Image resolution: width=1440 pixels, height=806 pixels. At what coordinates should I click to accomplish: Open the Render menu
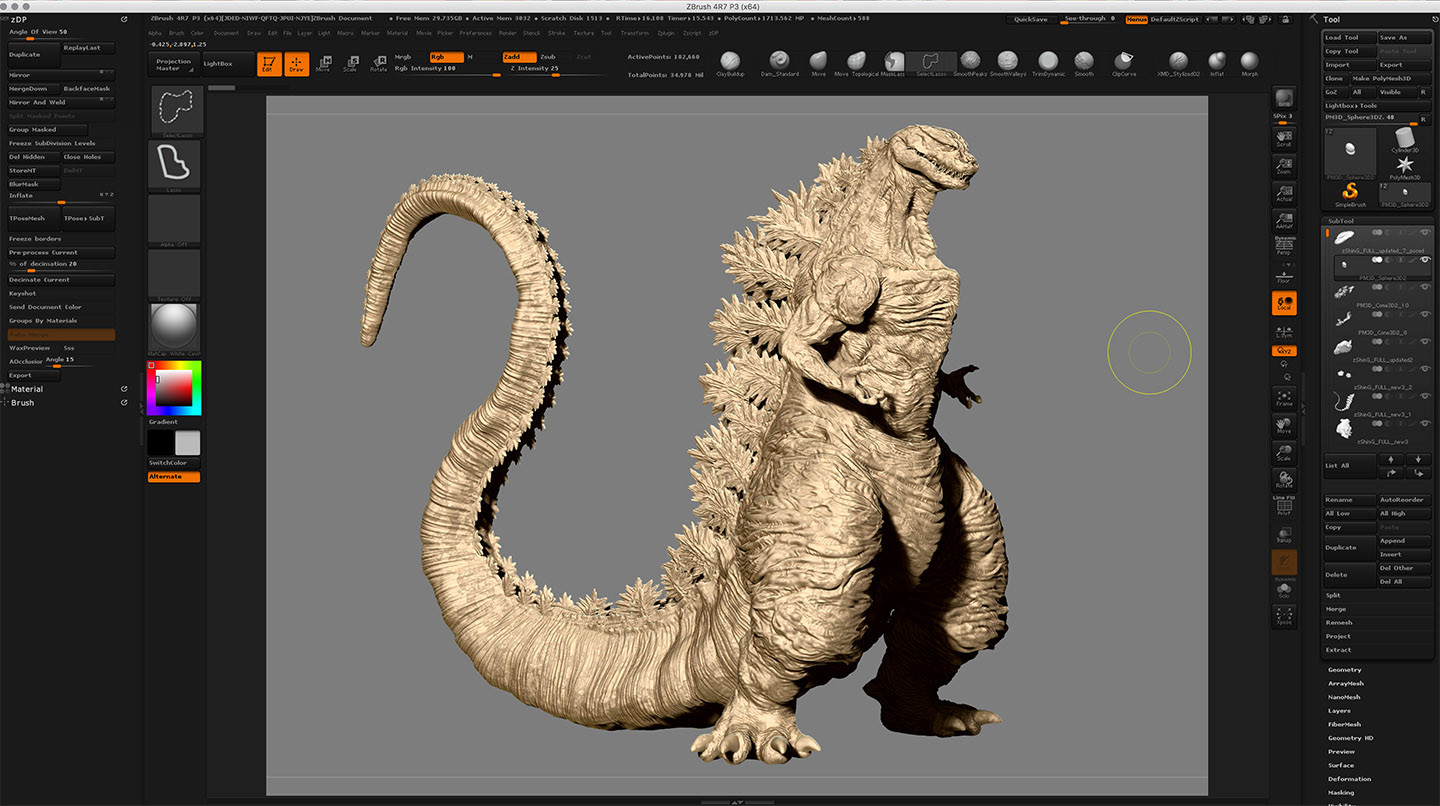[507, 33]
